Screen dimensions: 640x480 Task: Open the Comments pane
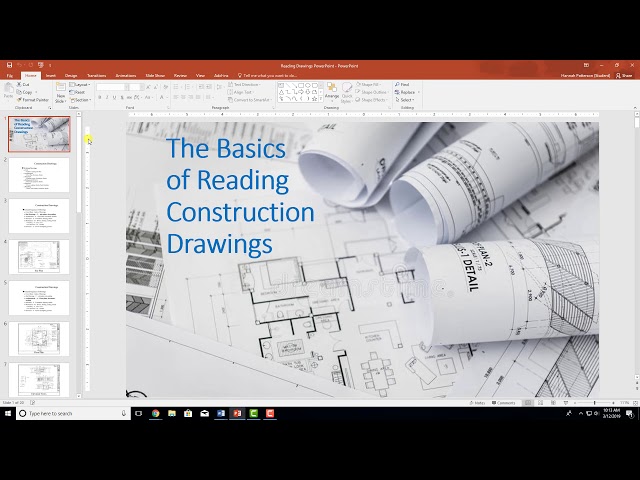[503, 403]
